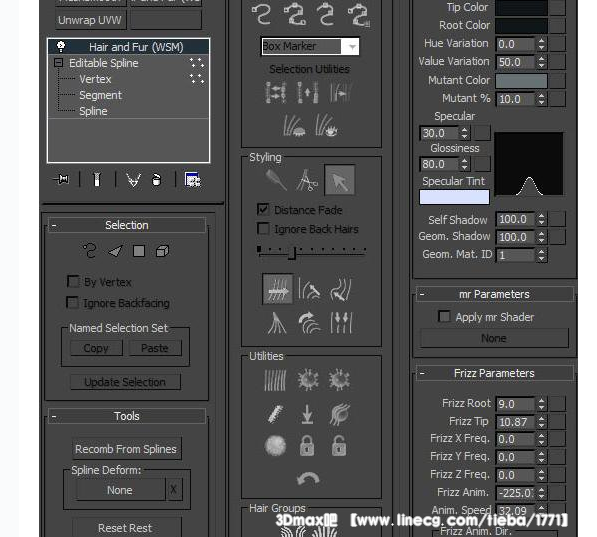Adjust the Self Shadow spinner

[541, 219]
